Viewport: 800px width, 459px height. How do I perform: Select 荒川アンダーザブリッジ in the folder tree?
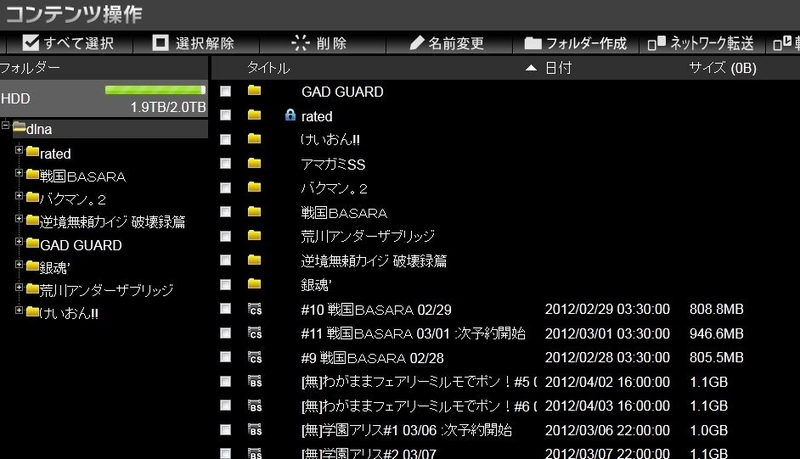(x=107, y=290)
